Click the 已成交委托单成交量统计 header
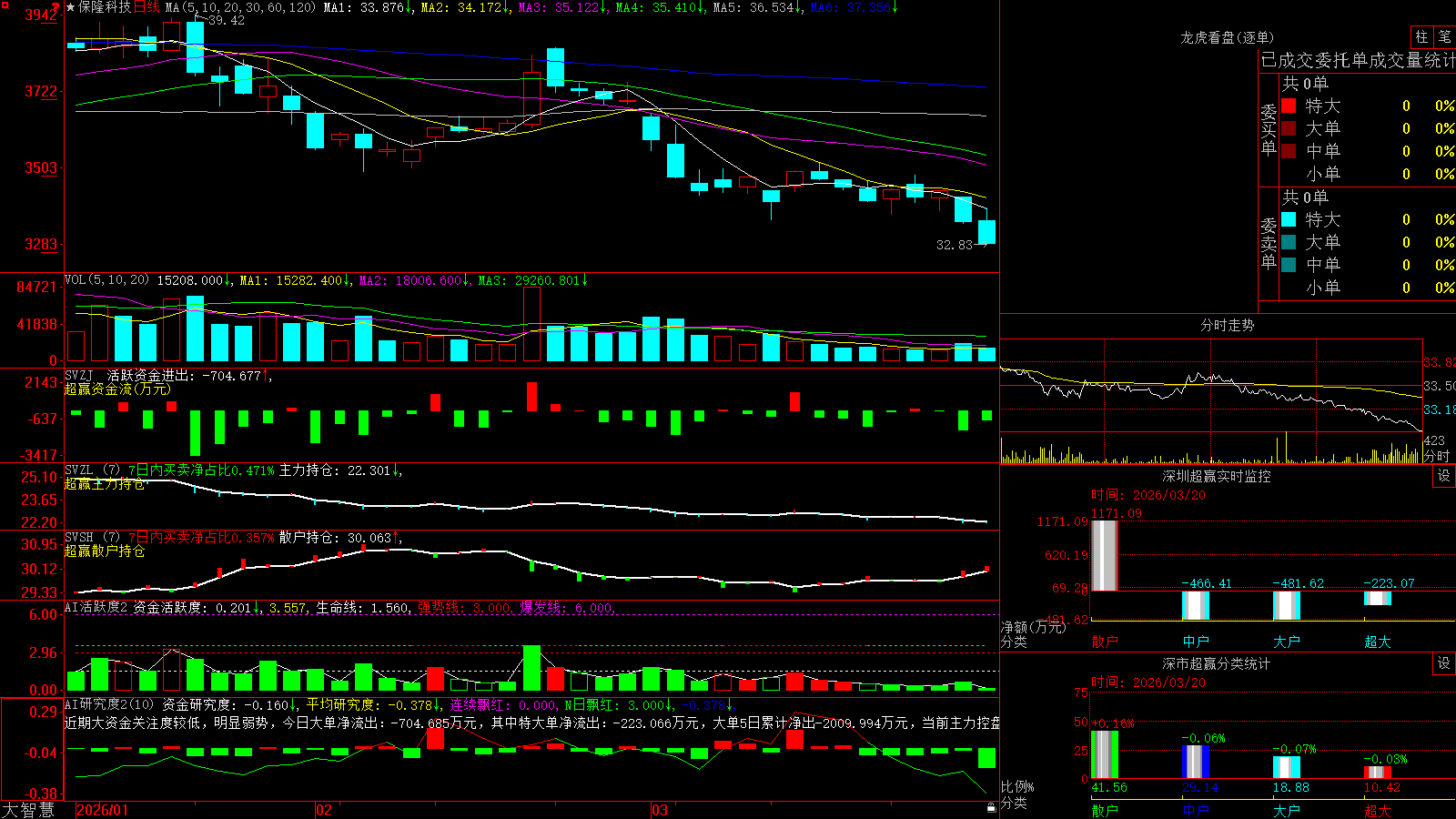The image size is (1456, 819). (1358, 60)
